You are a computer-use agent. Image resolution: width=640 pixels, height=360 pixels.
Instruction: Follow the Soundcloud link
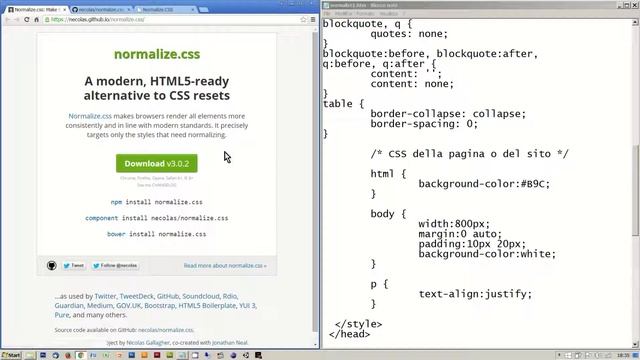click(x=201, y=296)
